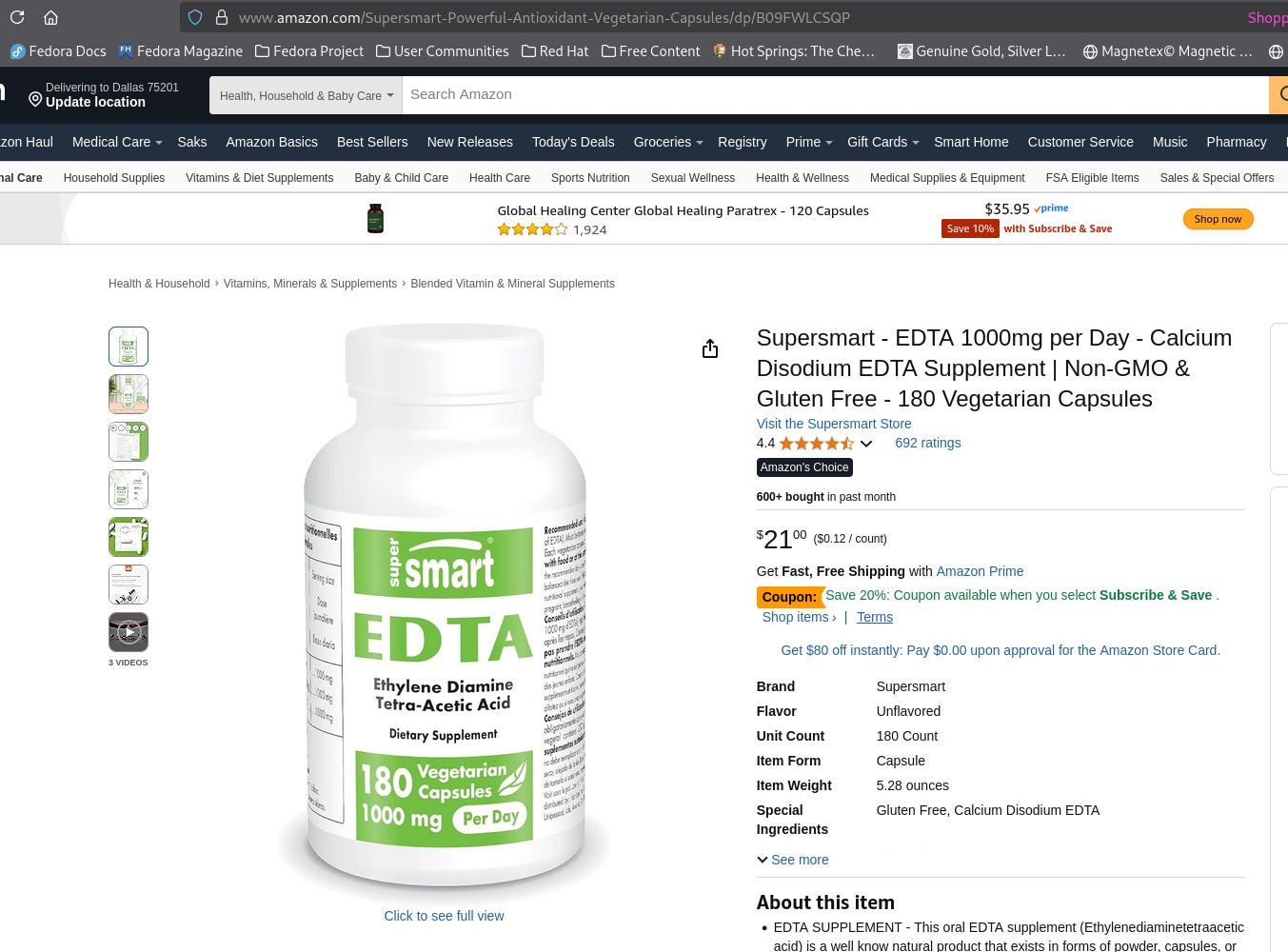Image resolution: width=1288 pixels, height=952 pixels.
Task: Open Today's Deals in the navigation bar
Action: tap(573, 142)
